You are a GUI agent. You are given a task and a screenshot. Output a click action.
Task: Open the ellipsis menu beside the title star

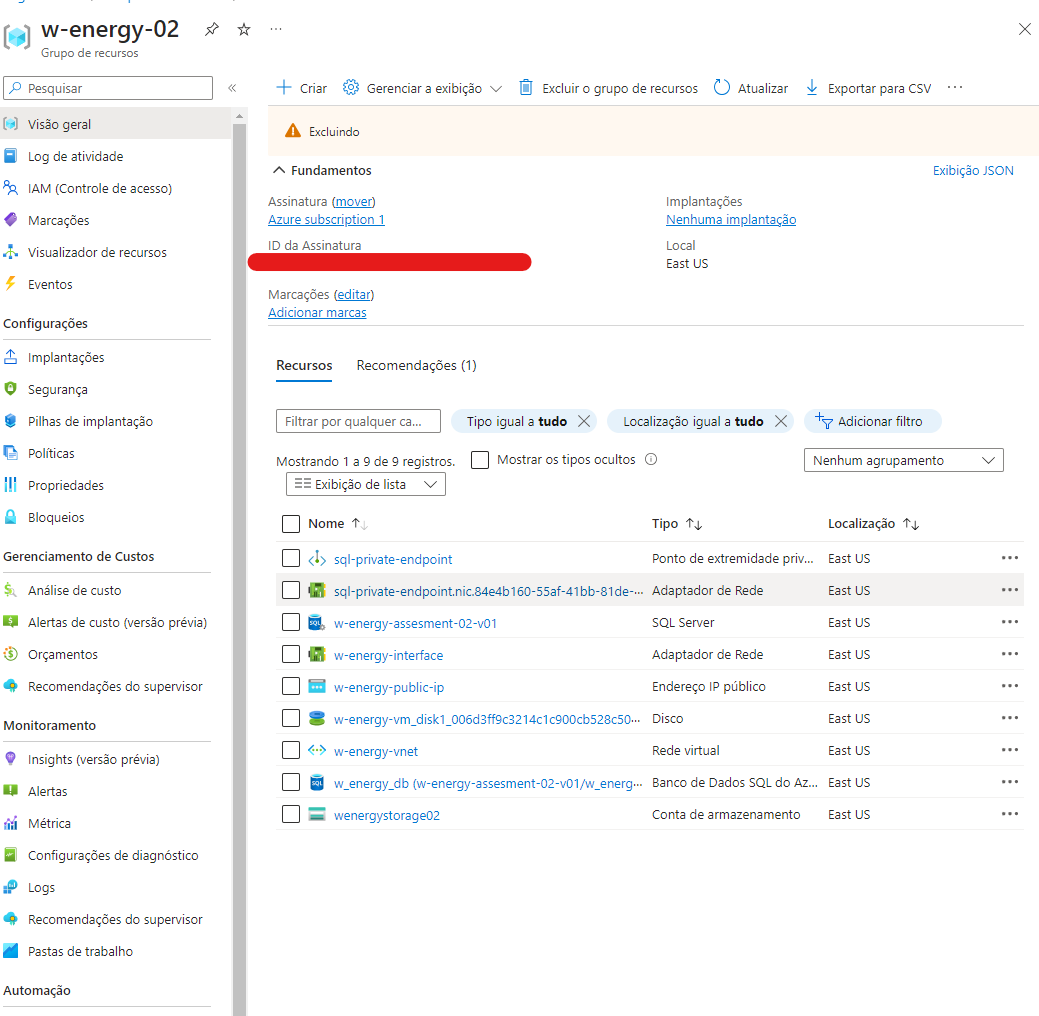tap(276, 29)
